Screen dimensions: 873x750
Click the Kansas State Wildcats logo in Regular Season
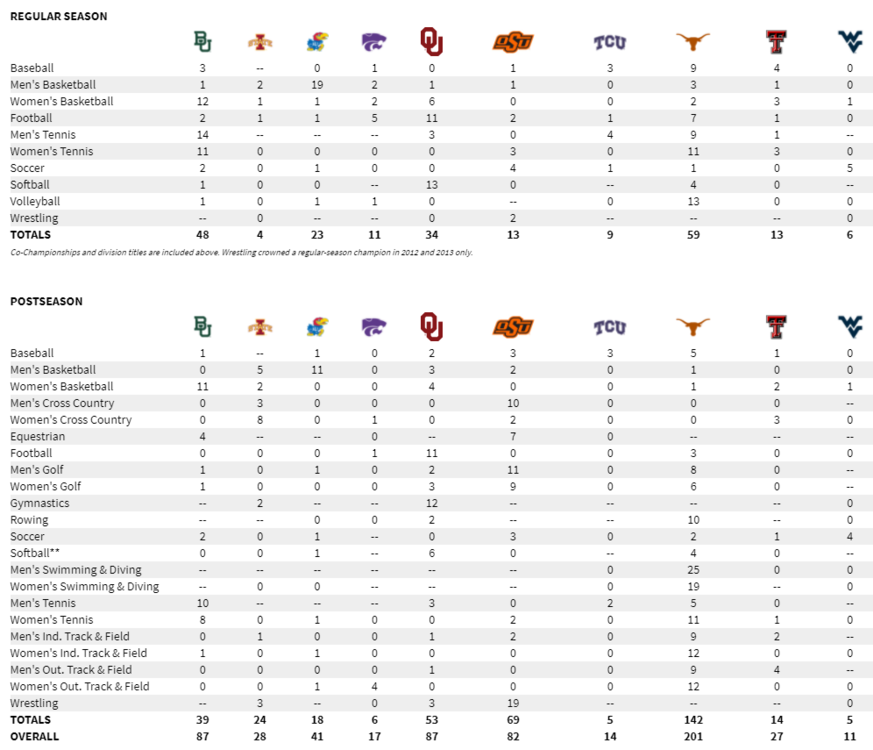[x=373, y=42]
